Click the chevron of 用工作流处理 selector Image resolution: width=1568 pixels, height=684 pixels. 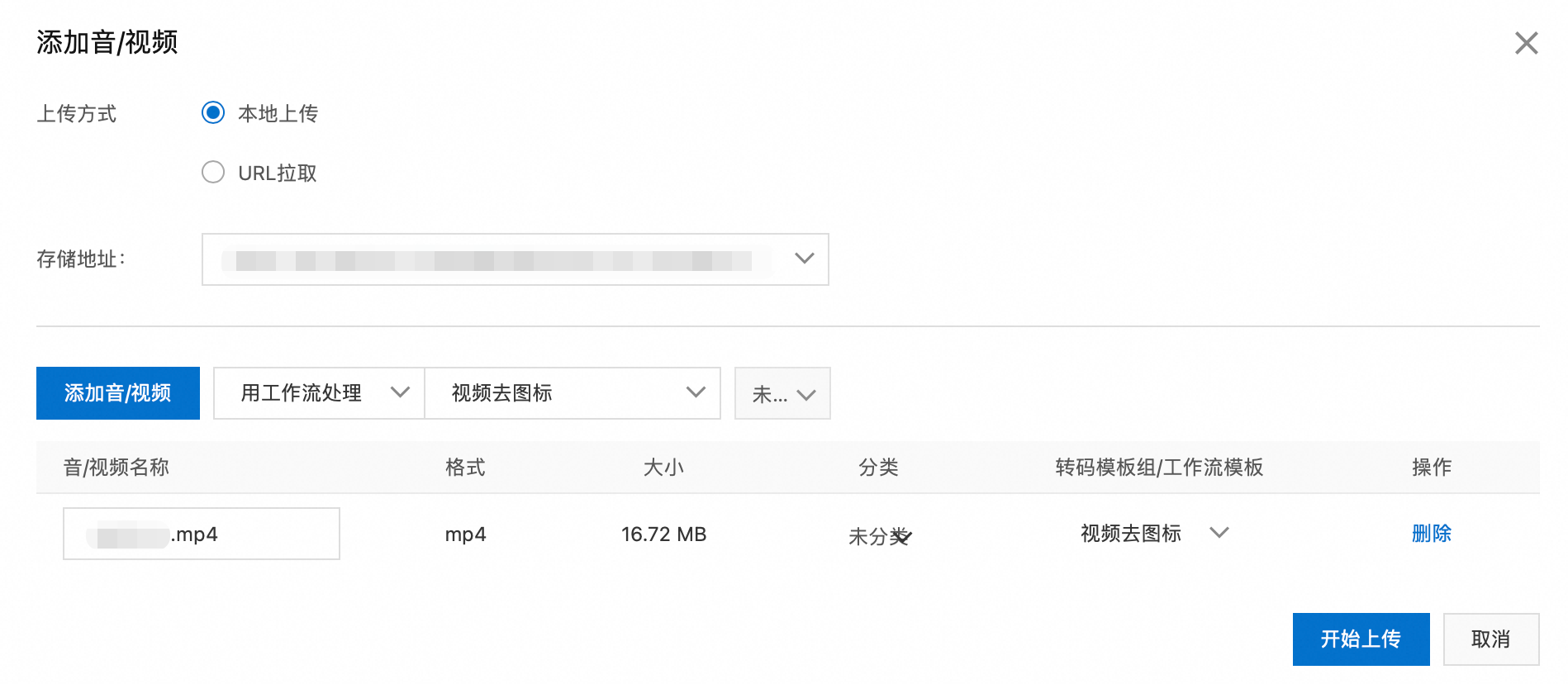(x=400, y=392)
